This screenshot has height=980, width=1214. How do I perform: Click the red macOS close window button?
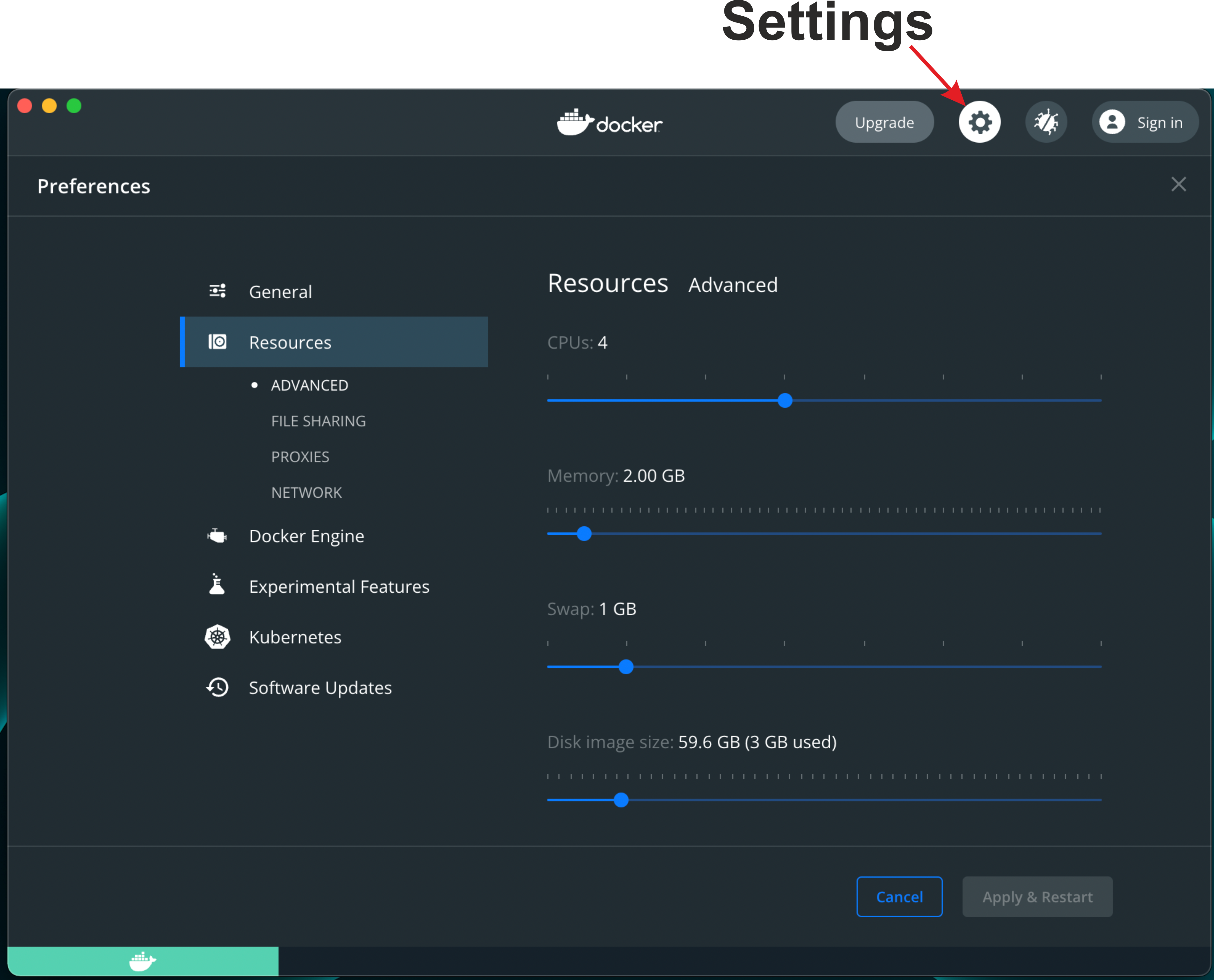[25, 106]
